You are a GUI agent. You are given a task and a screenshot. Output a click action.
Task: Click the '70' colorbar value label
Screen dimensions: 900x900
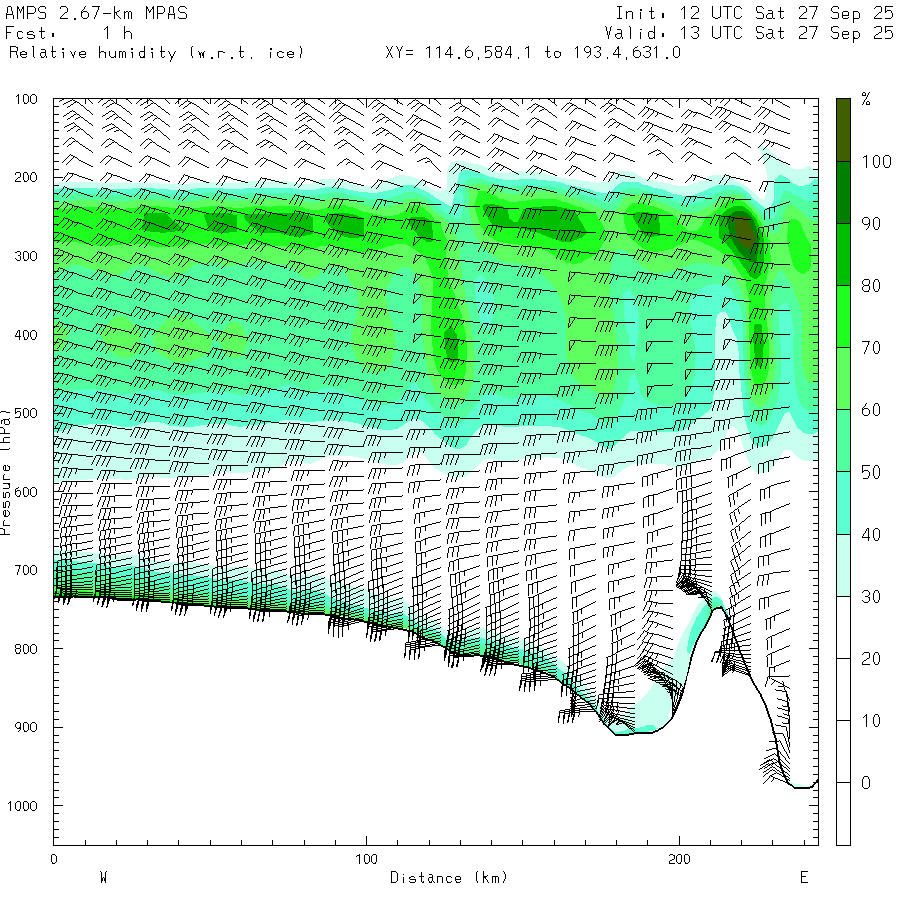point(871,348)
